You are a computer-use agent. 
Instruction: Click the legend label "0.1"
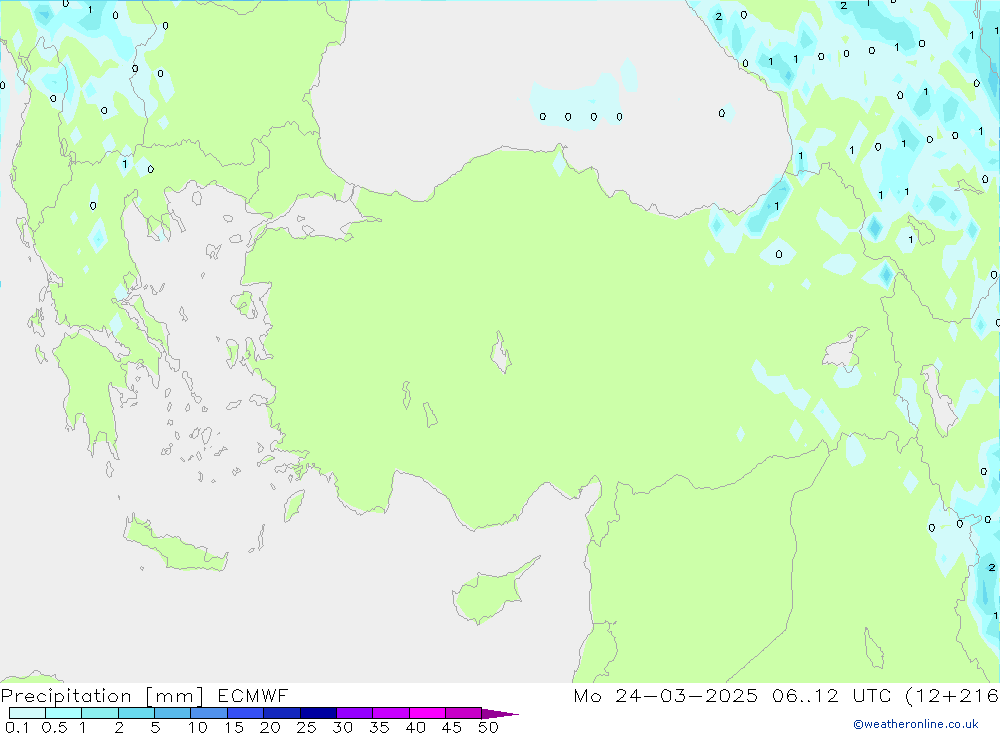click(x=17, y=727)
